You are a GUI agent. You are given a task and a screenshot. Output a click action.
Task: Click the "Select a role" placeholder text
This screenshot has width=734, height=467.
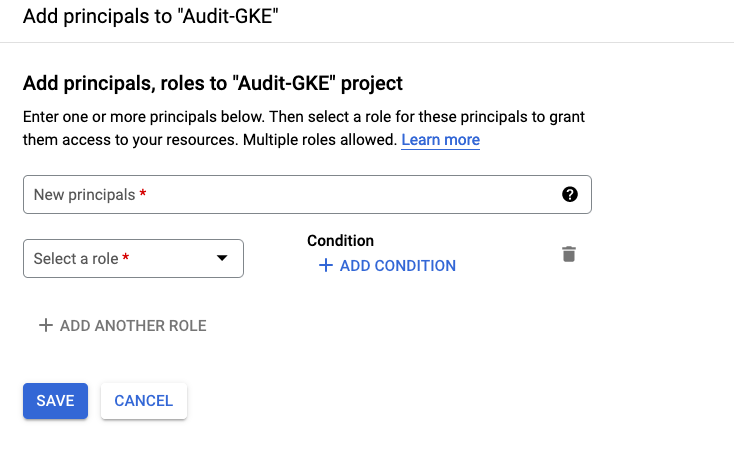[76, 258]
